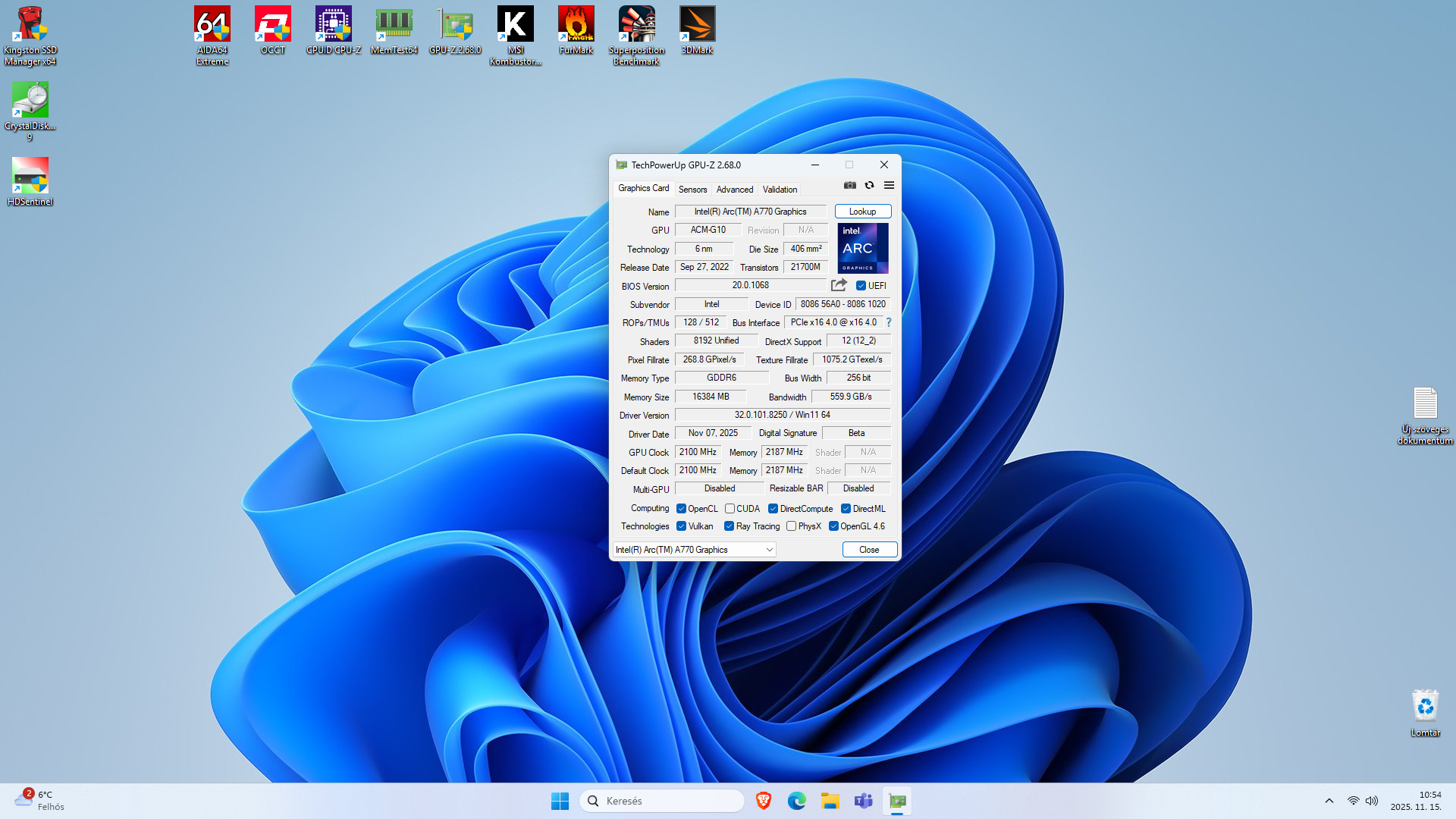The height and width of the screenshot is (819, 1456).
Task: Click the Intel ARC Graphics logo
Action: coord(862,248)
